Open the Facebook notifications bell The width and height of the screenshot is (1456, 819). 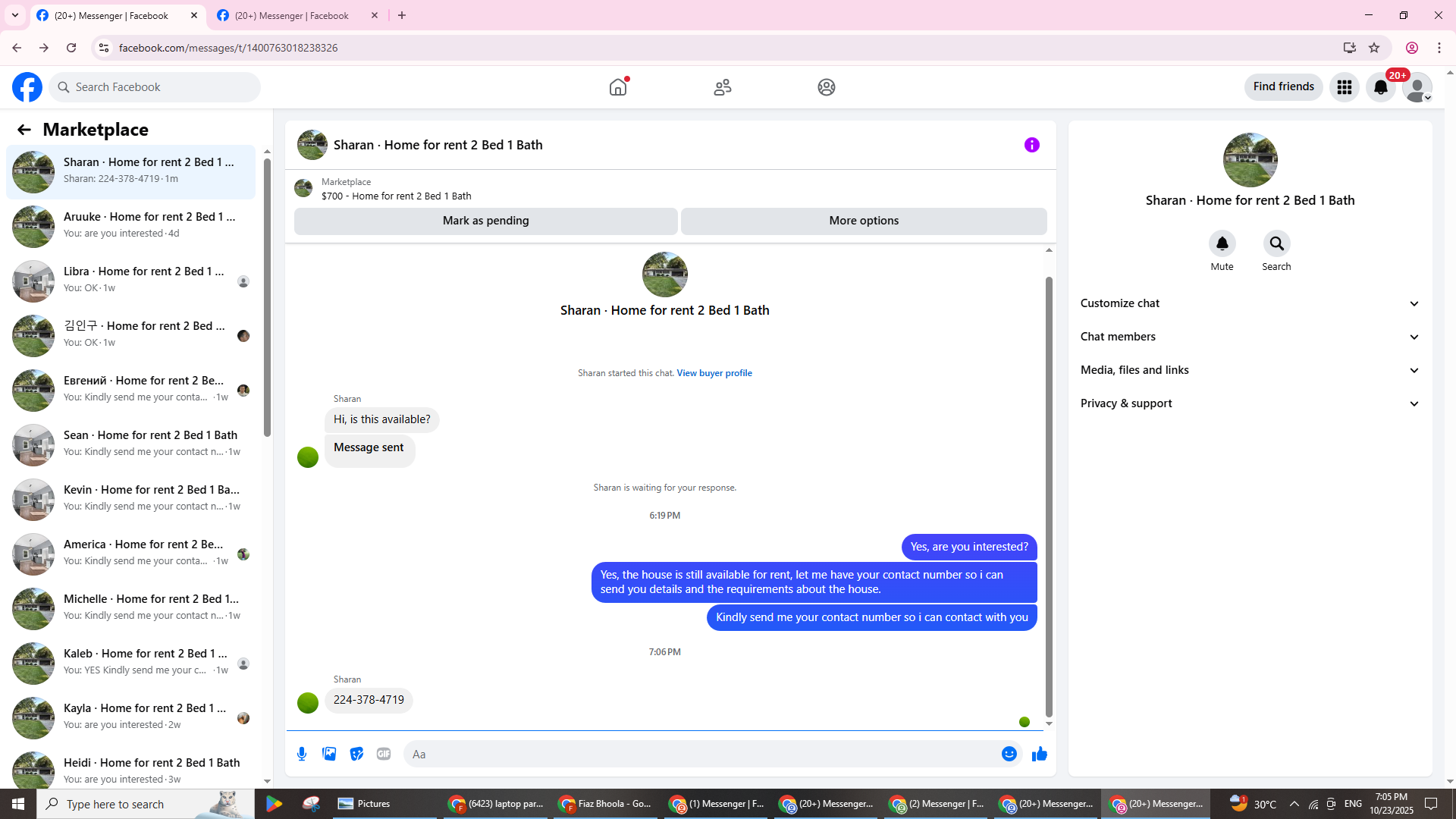point(1380,87)
